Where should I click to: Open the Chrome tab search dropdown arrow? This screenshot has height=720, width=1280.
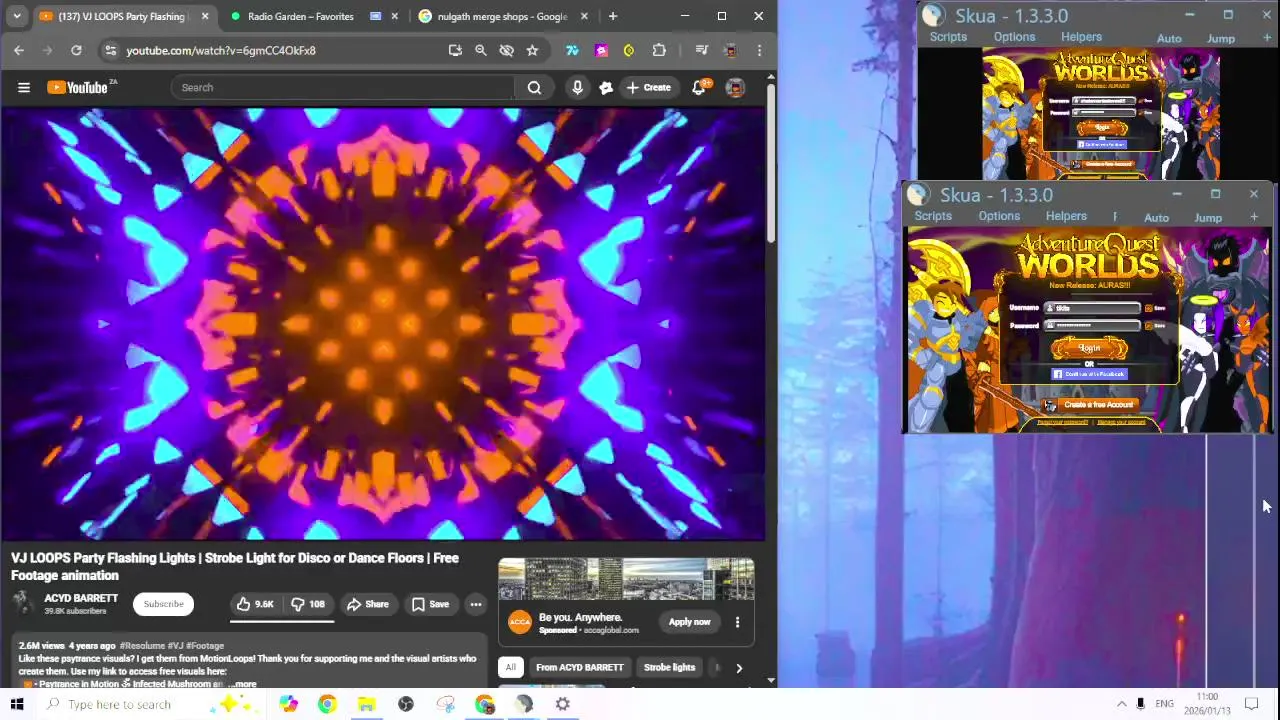click(x=17, y=16)
